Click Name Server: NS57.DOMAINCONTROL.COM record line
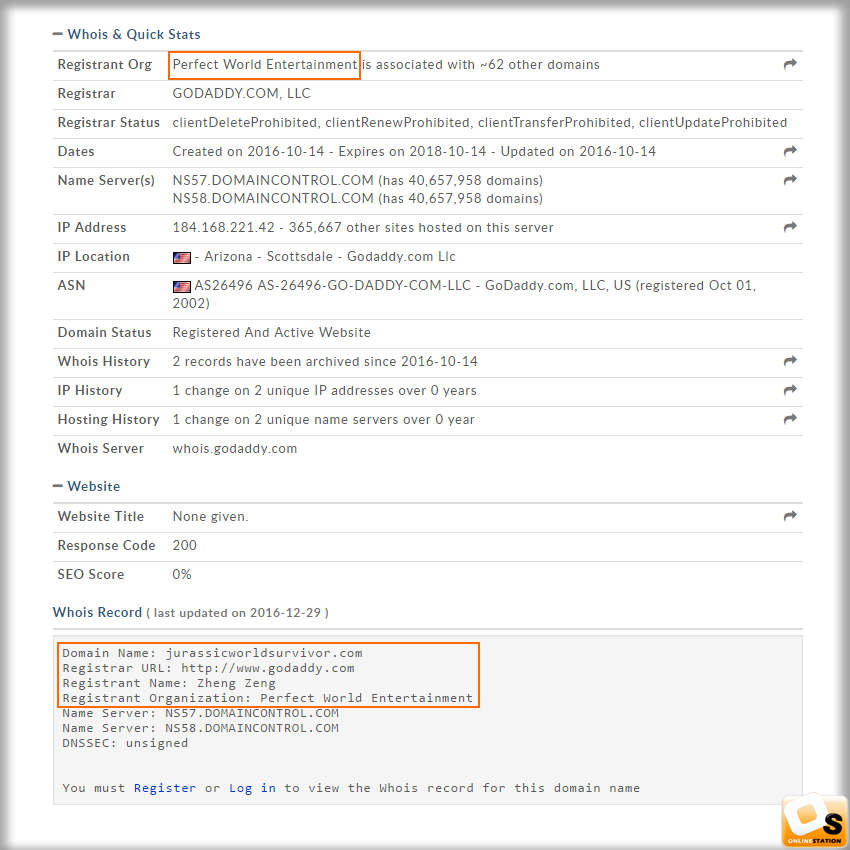The height and width of the screenshot is (850, 850). tap(201, 713)
